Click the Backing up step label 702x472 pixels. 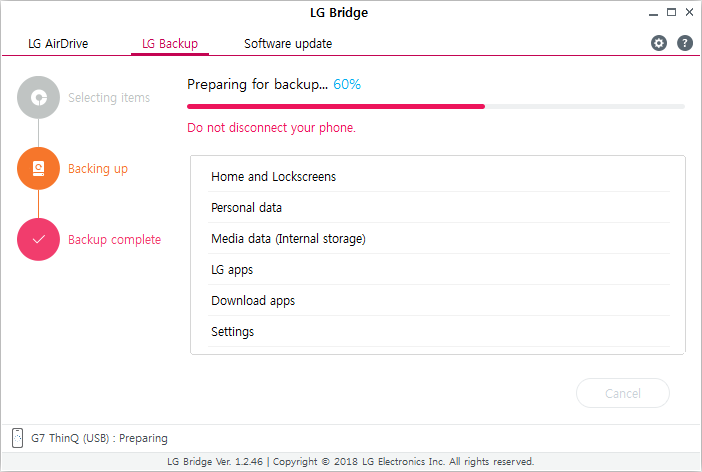point(98,169)
